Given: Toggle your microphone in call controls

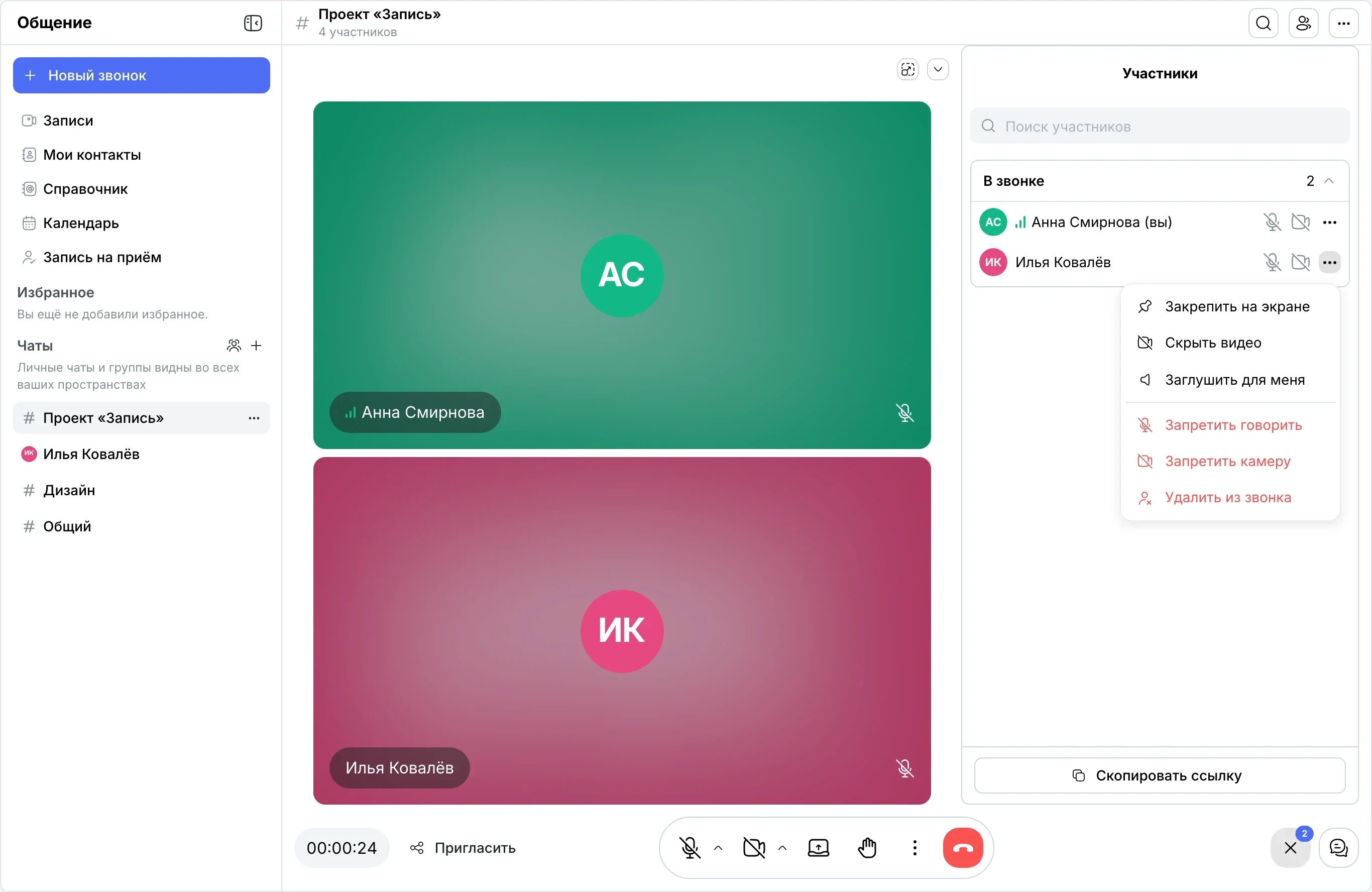Looking at the screenshot, I should (x=690, y=848).
